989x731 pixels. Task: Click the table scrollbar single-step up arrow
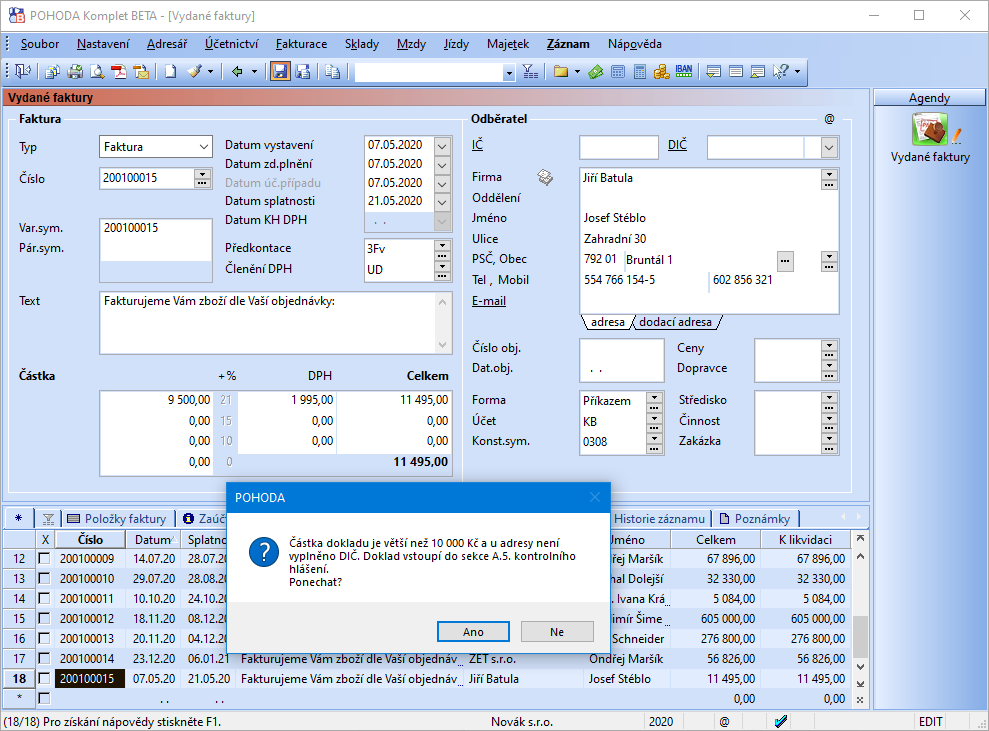[860, 557]
